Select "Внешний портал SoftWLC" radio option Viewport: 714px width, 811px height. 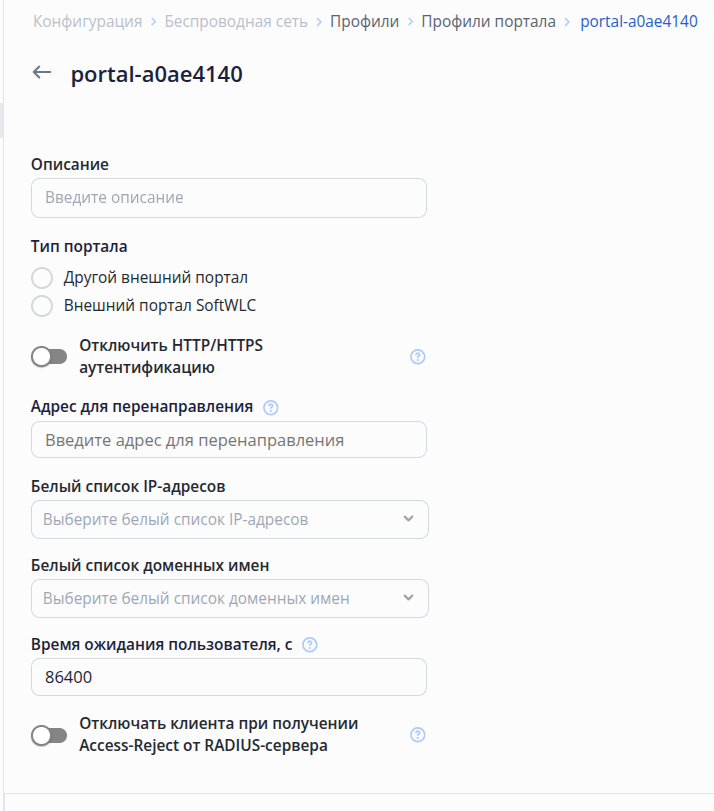[42, 306]
